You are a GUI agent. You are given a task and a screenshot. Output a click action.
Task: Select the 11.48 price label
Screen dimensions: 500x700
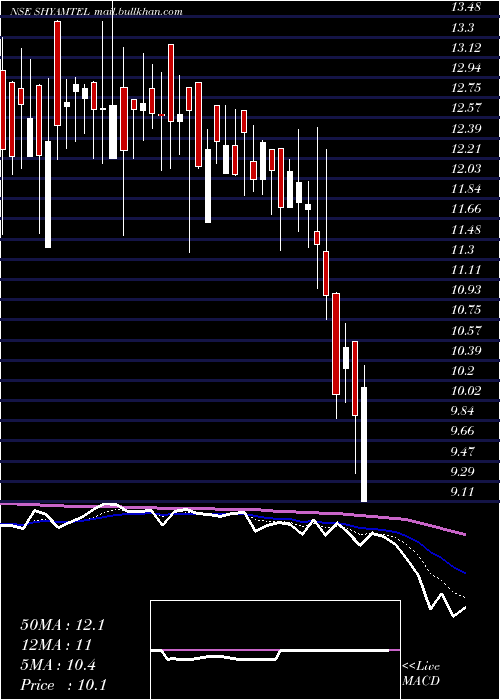click(466, 229)
